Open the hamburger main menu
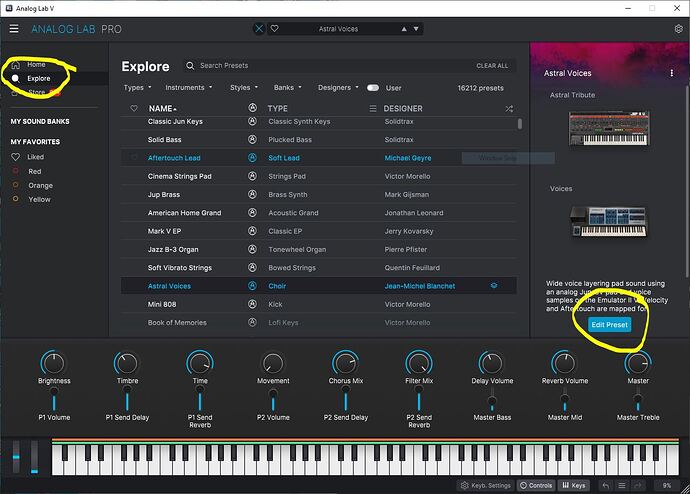The image size is (690, 494). click(14, 29)
